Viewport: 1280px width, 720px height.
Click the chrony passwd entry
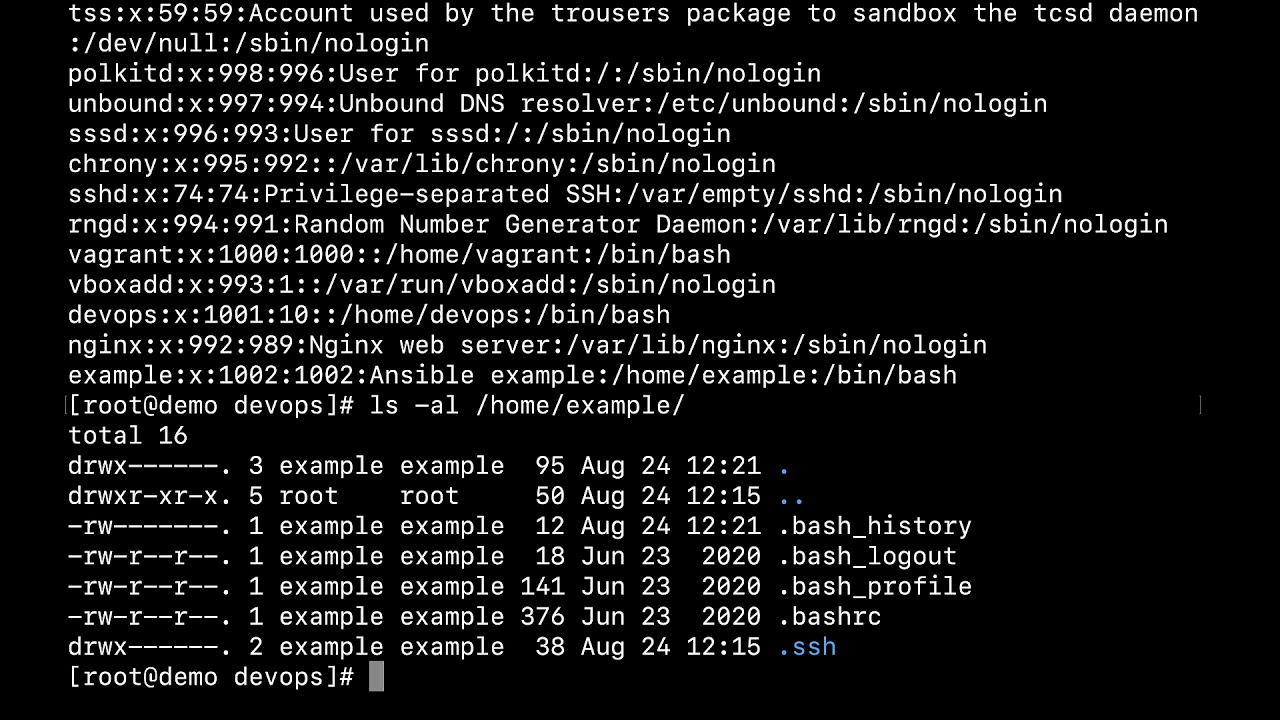tap(421, 163)
